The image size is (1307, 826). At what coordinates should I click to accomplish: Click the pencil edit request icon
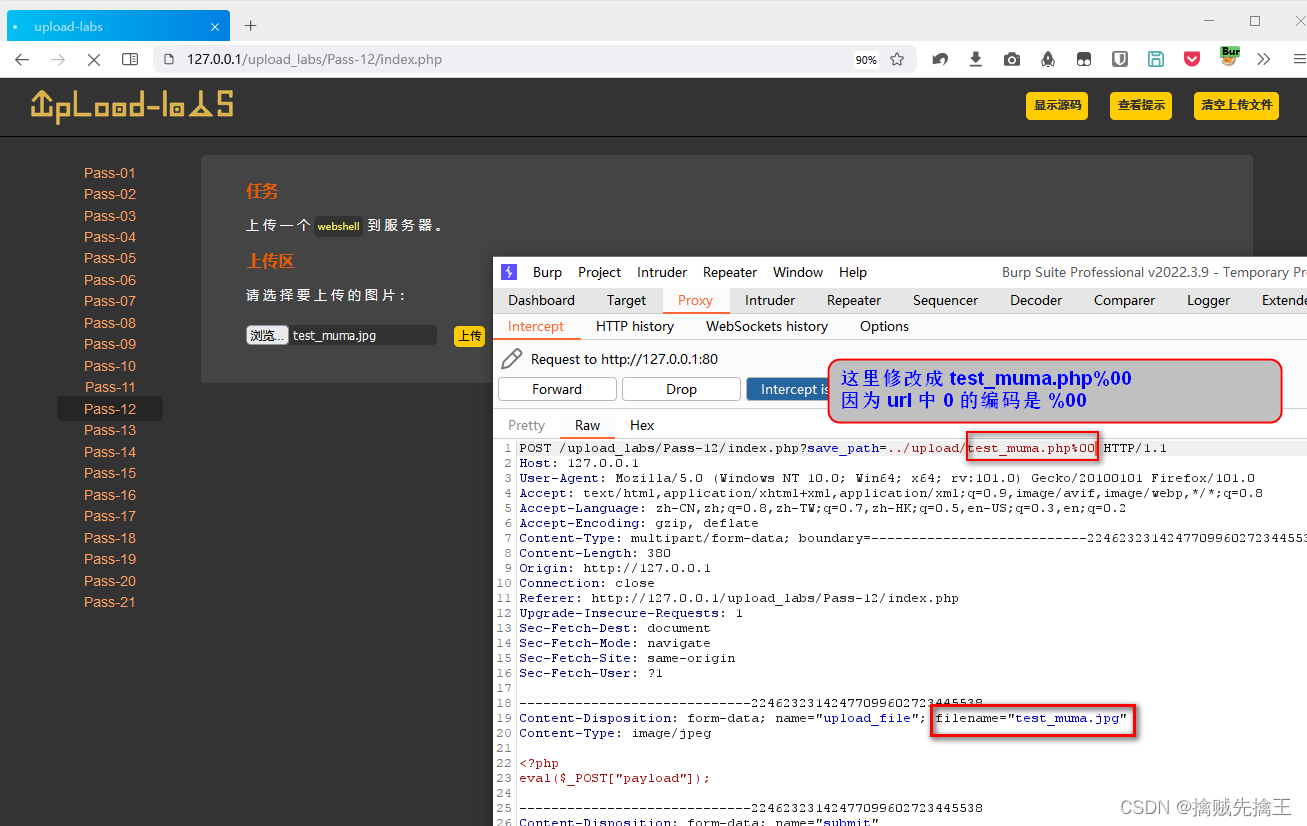[511, 359]
